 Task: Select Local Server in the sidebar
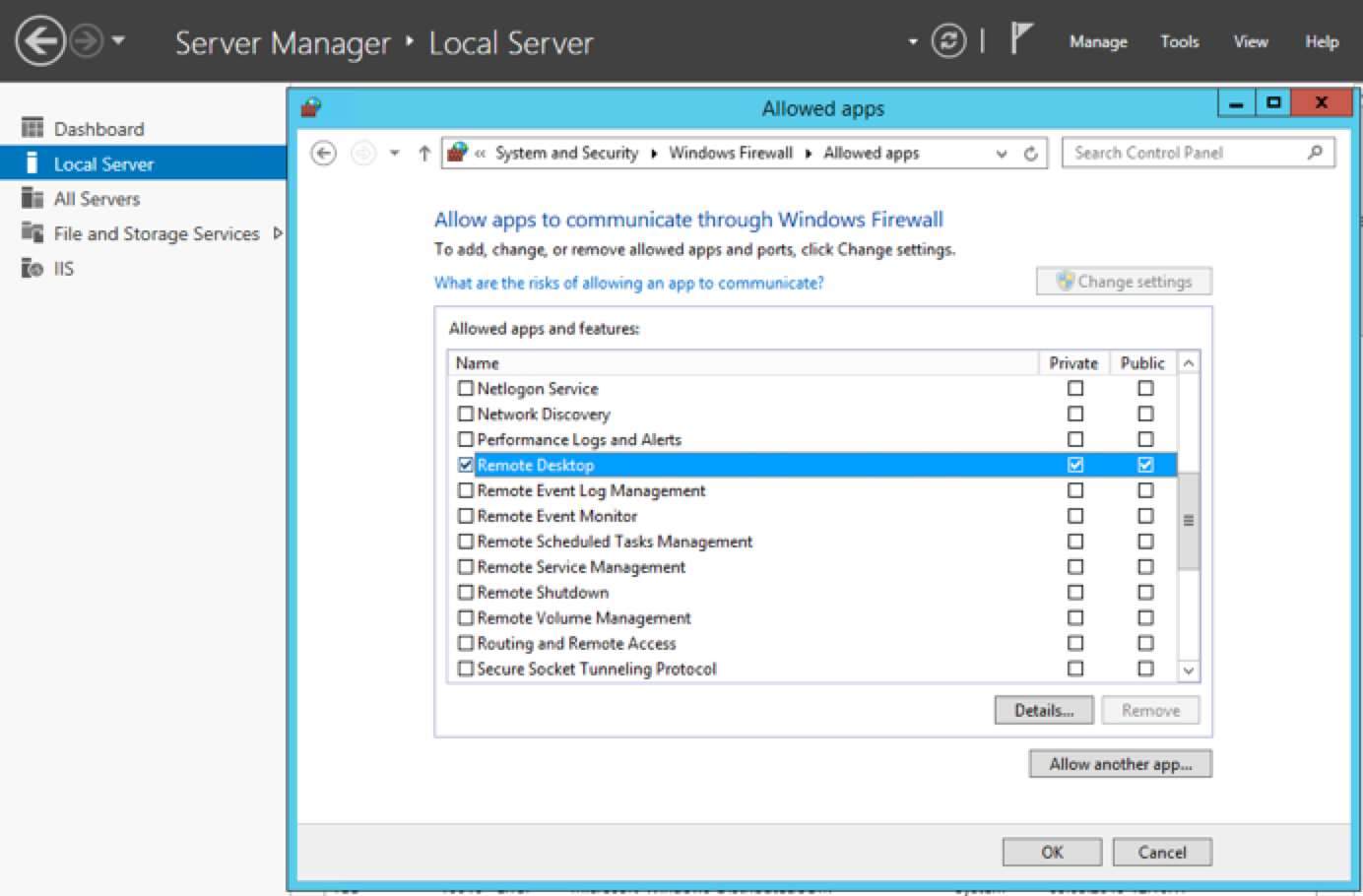143,163
